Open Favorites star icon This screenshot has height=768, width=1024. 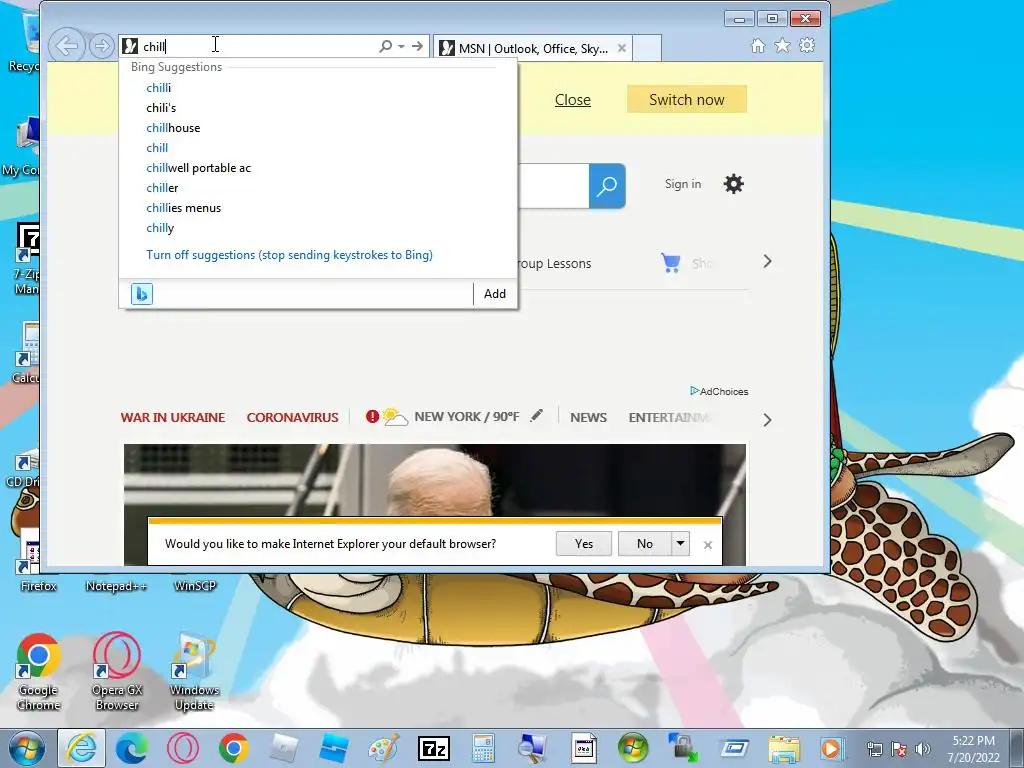tap(782, 46)
